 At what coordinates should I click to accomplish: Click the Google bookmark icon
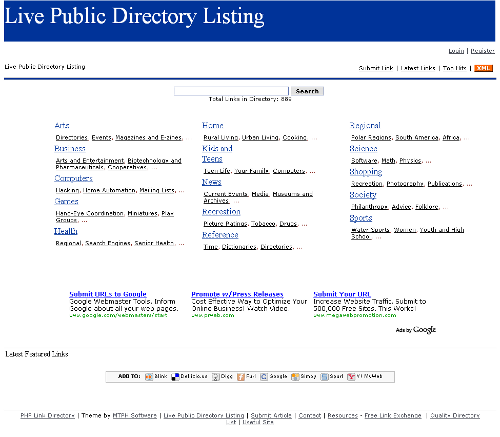coord(264,377)
